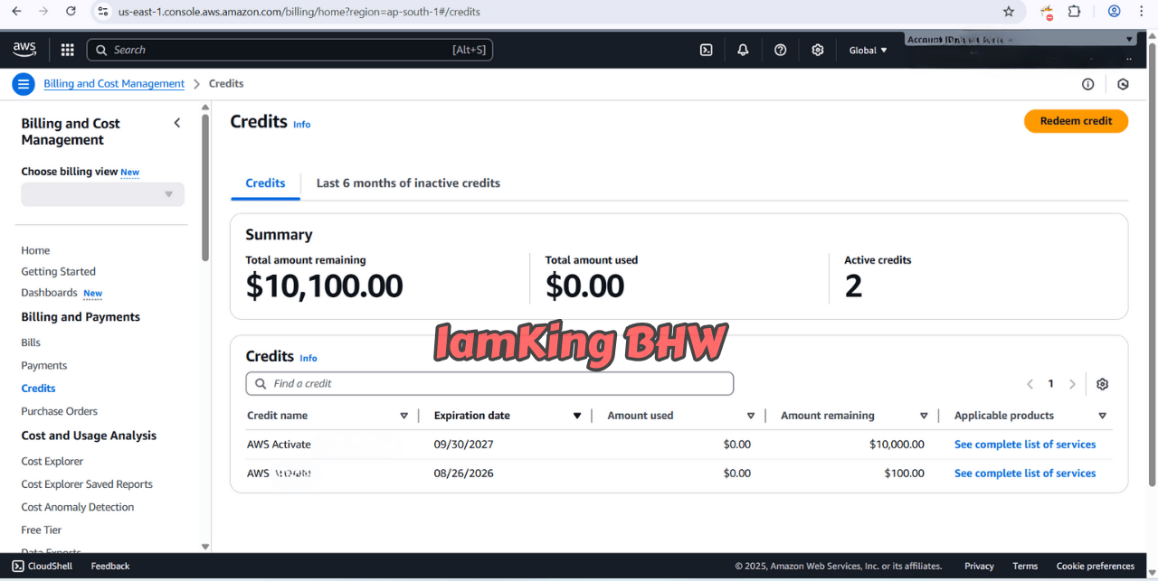1158x581 pixels.
Task: Open the Terms link in footer
Action: coord(1025,566)
